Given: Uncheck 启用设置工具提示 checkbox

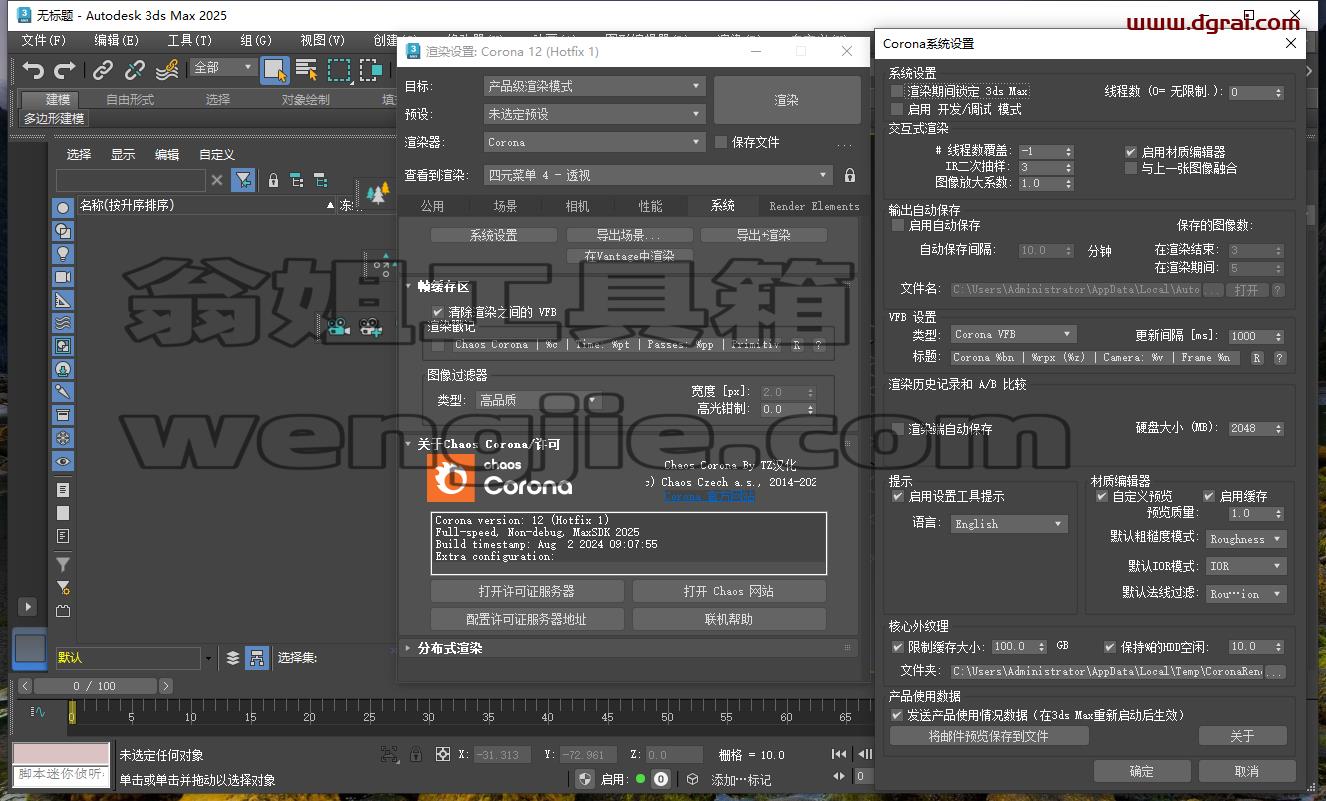Looking at the screenshot, I should tap(898, 496).
